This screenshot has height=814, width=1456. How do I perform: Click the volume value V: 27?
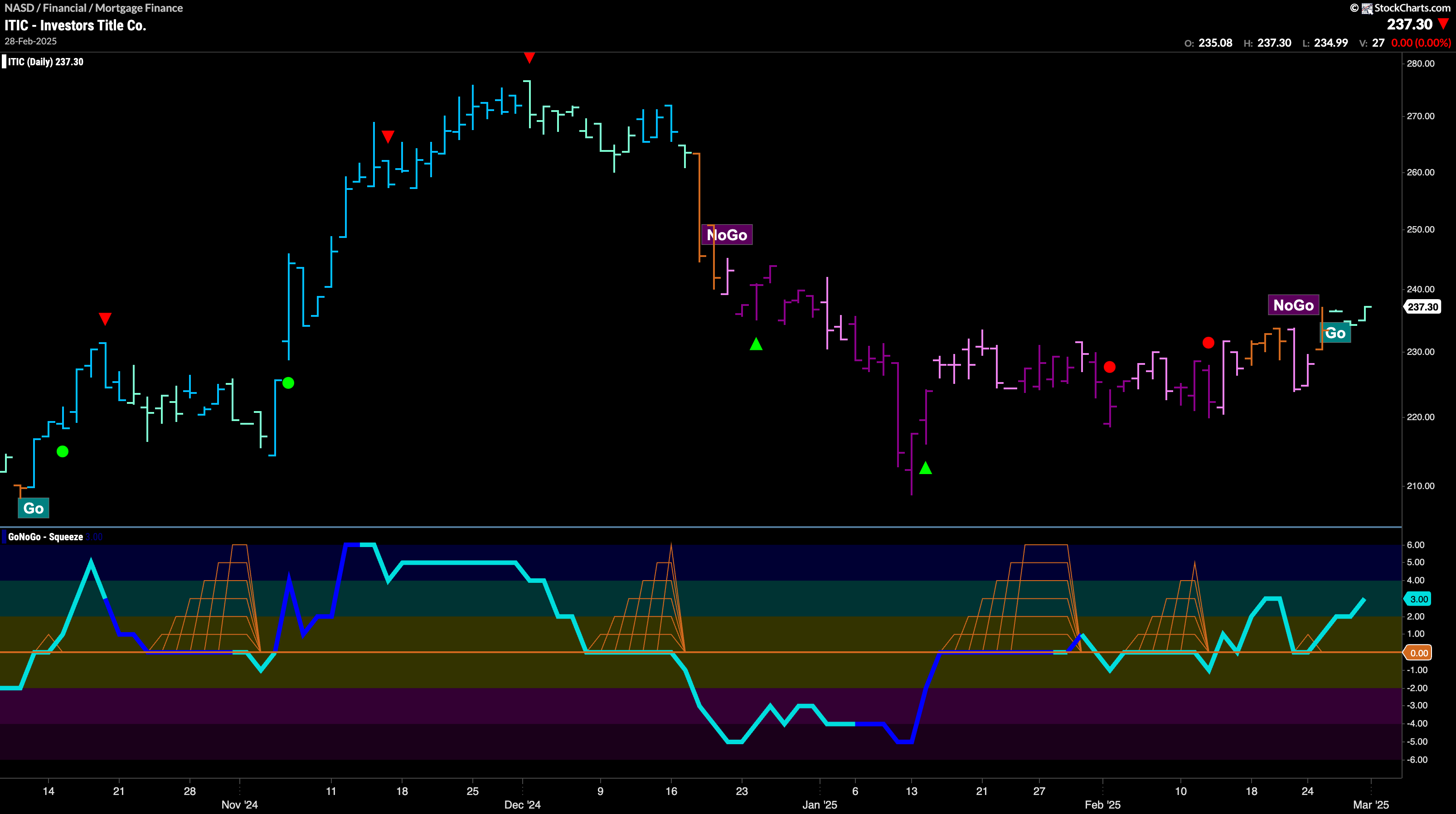1372,43
